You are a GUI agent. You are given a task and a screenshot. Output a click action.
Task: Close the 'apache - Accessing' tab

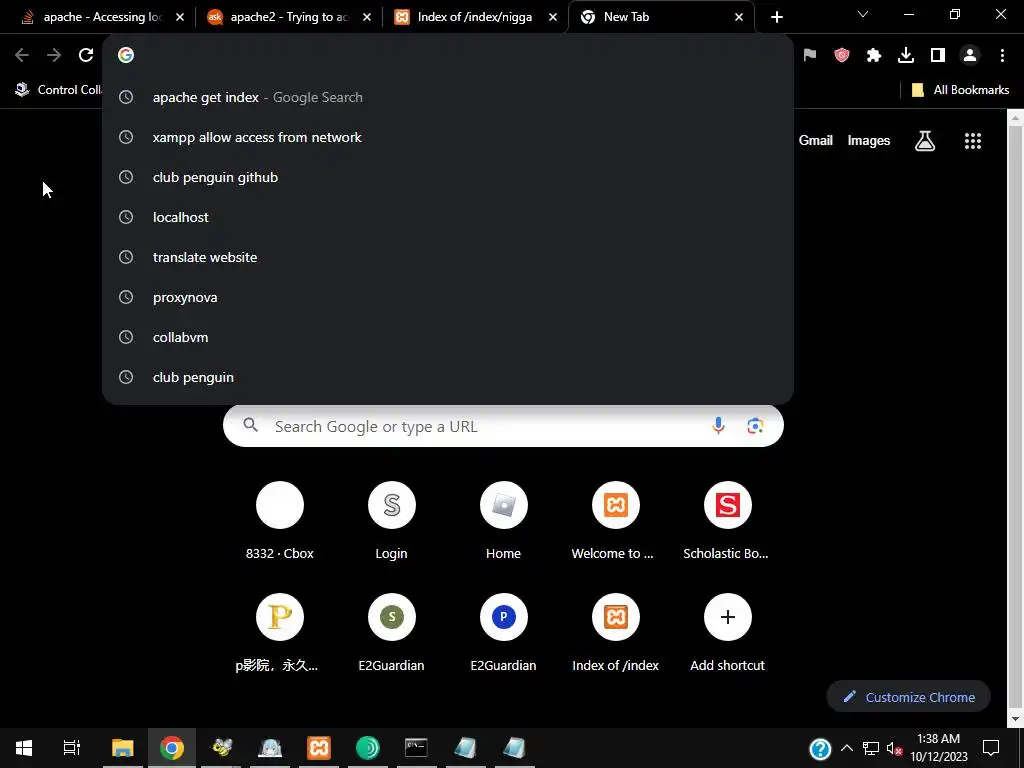coord(180,17)
